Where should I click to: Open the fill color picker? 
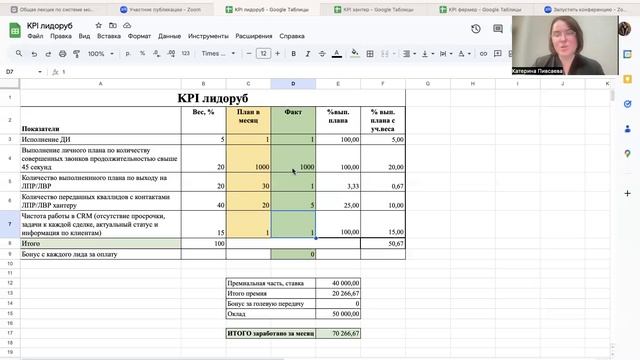click(355, 53)
